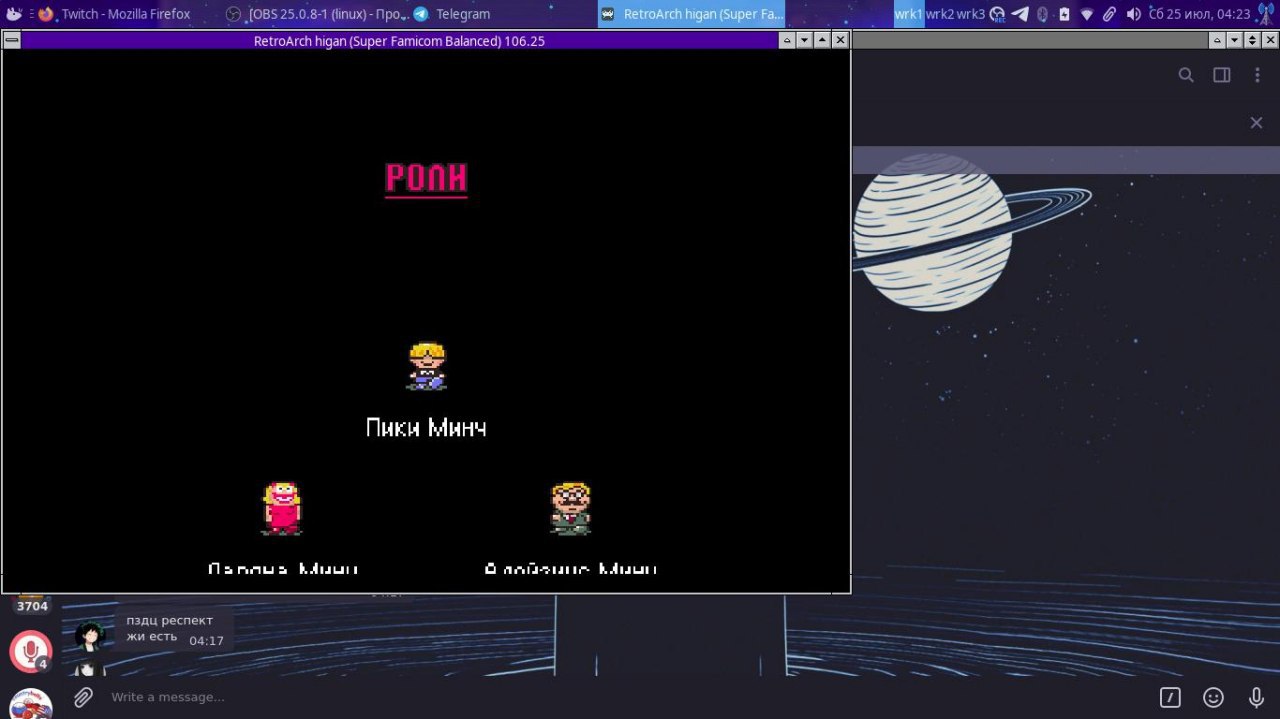Switch to the OBS 25.0.8-1 taskbar window

pyautogui.click(x=315, y=14)
